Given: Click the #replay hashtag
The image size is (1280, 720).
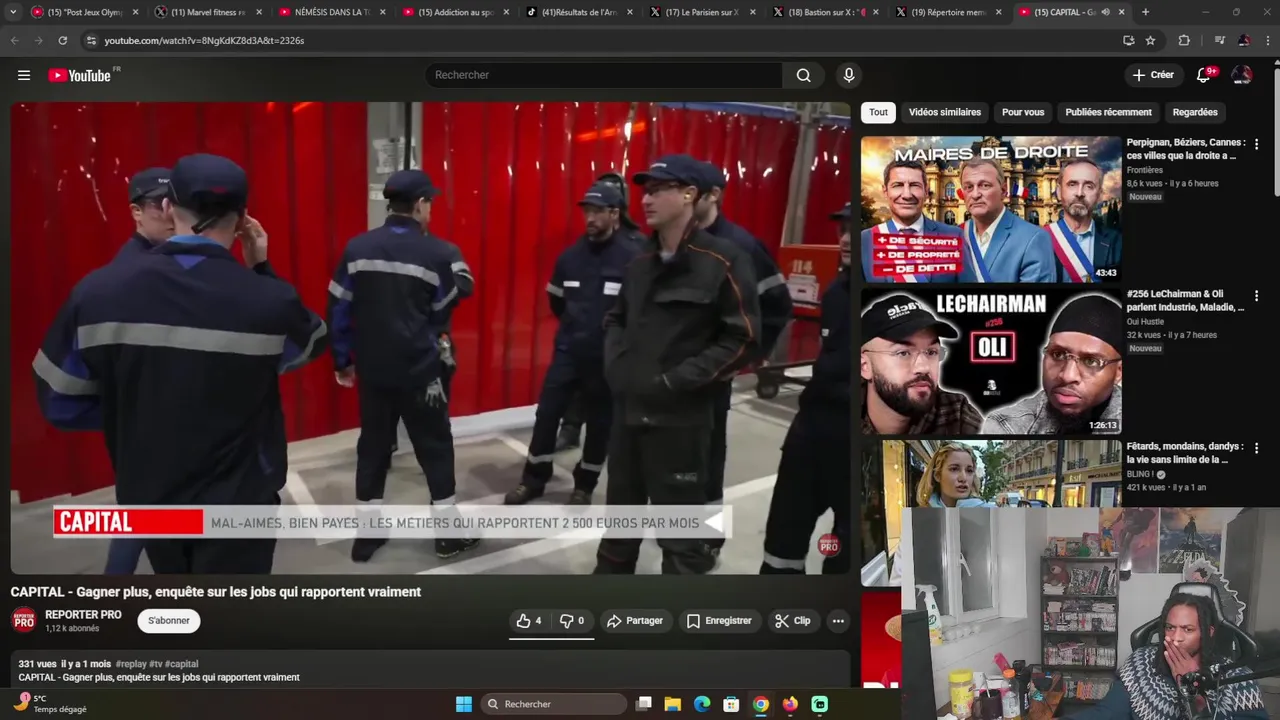Looking at the screenshot, I should click(x=130, y=664).
